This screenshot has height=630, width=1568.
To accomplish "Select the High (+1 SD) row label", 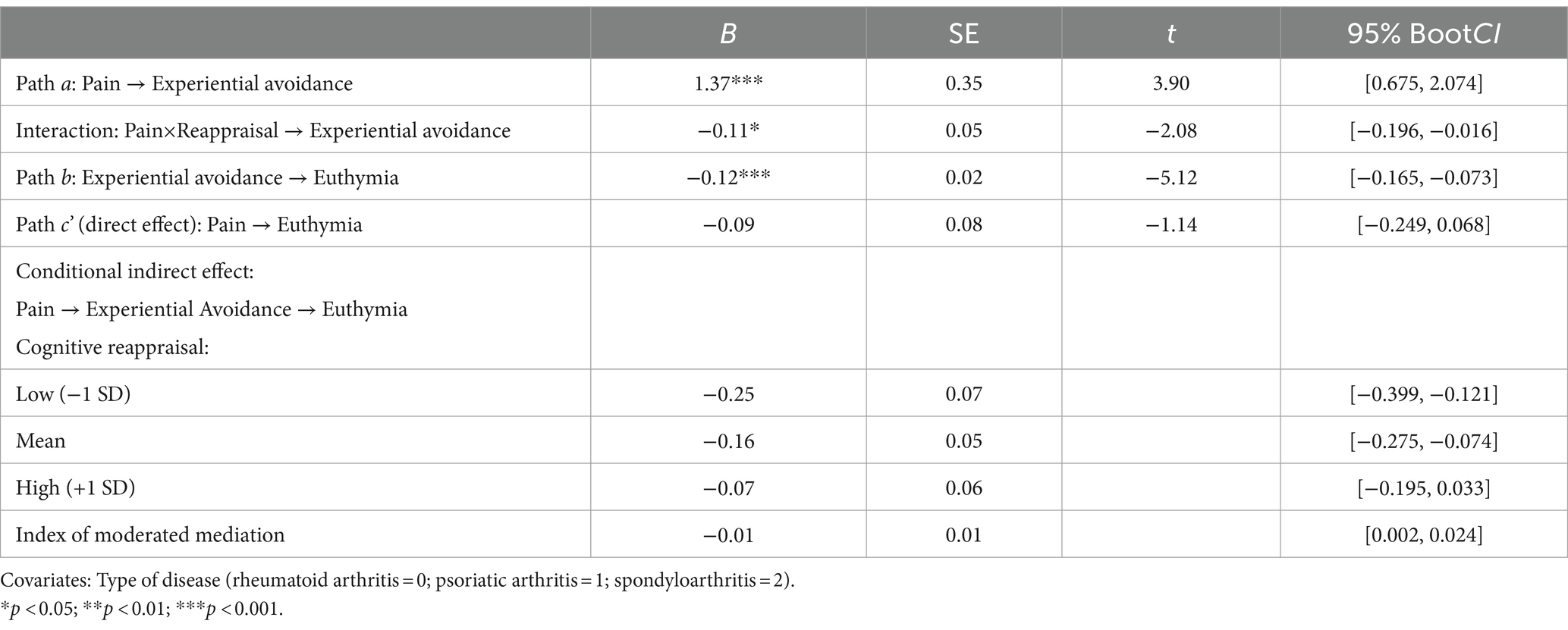I will [75, 488].
